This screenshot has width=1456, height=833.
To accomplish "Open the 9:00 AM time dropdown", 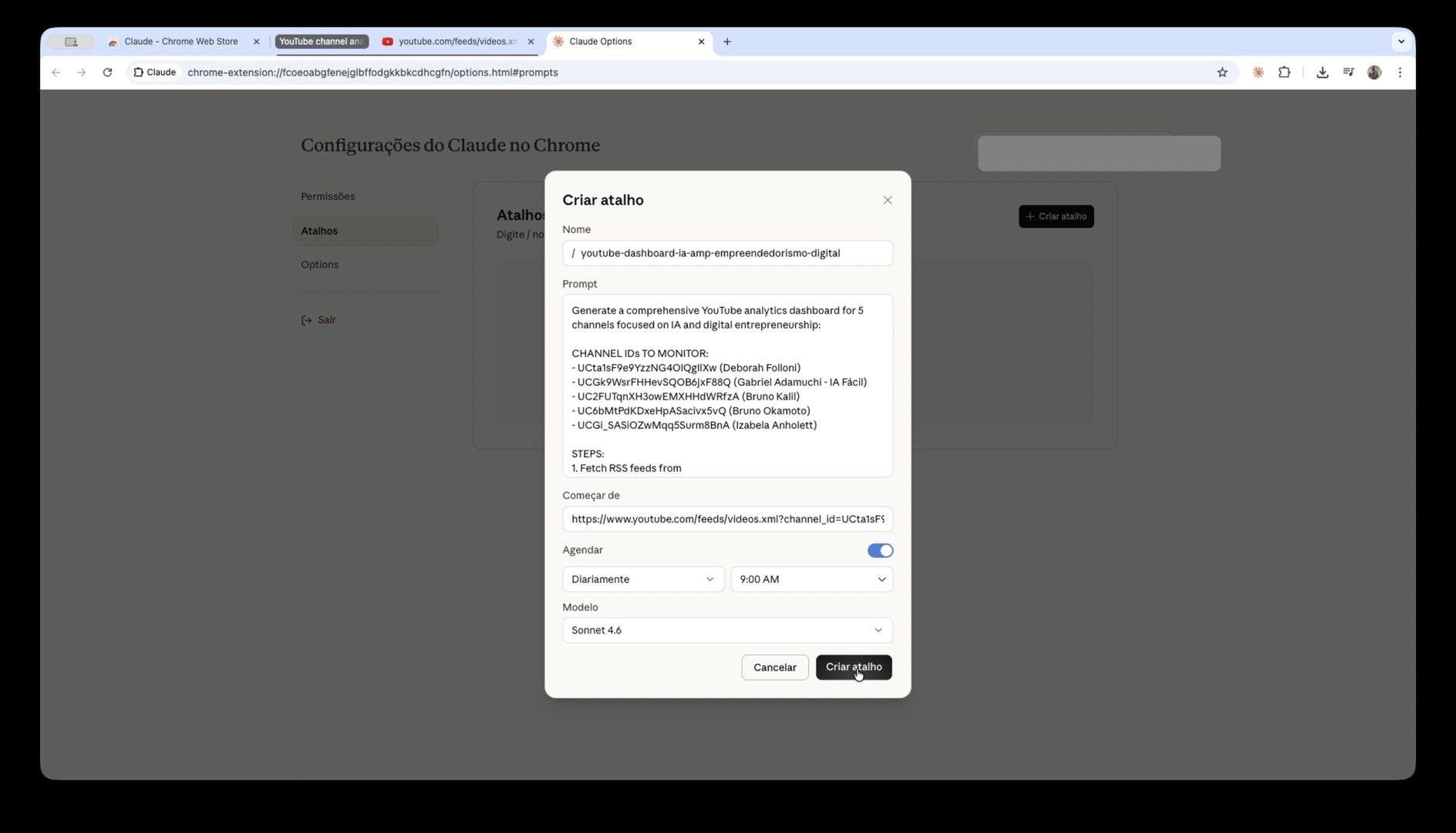I will [811, 579].
